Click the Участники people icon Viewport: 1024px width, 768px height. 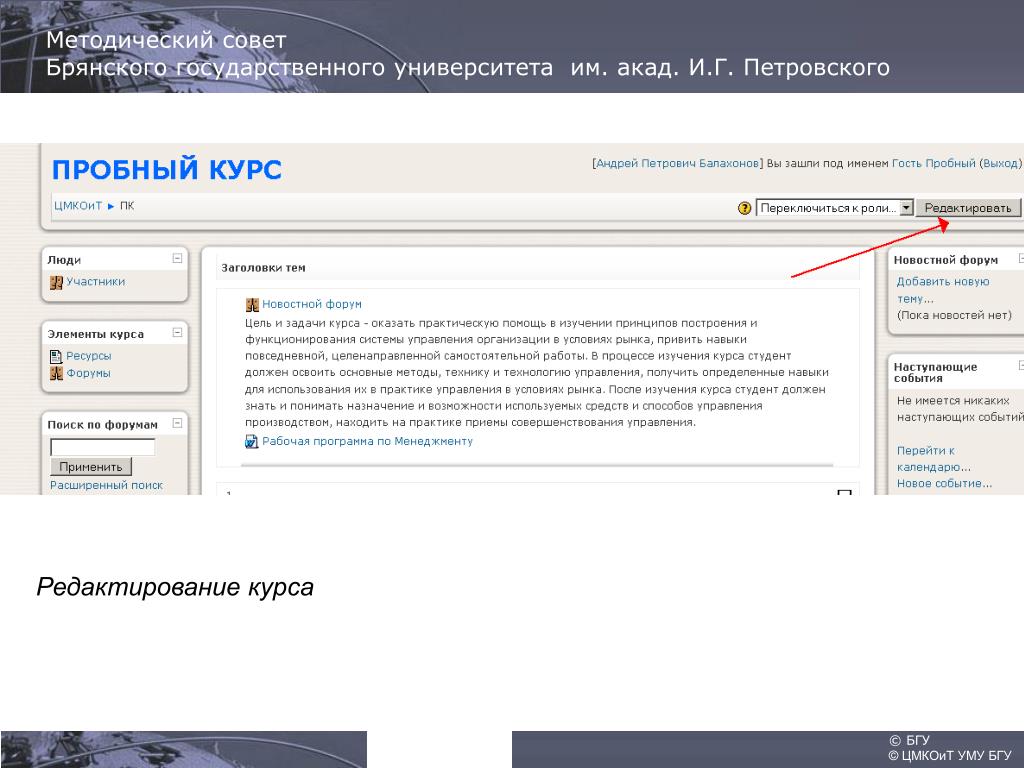point(56,283)
